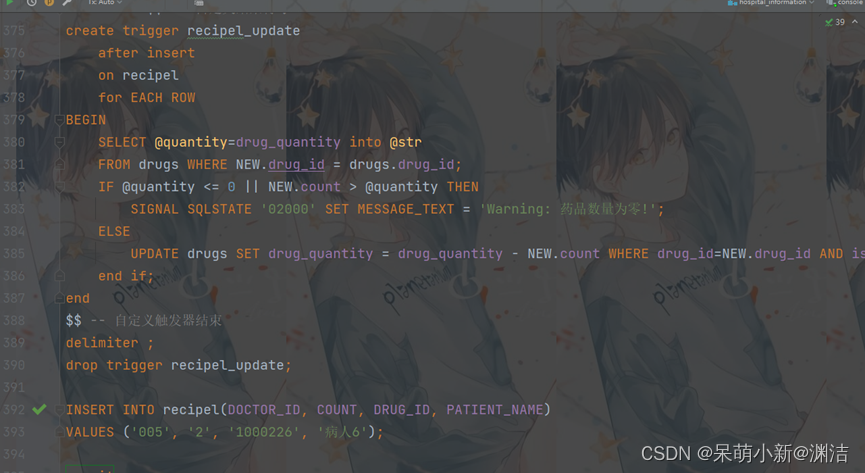Click the orange execution plan icon

[x=49, y=2]
